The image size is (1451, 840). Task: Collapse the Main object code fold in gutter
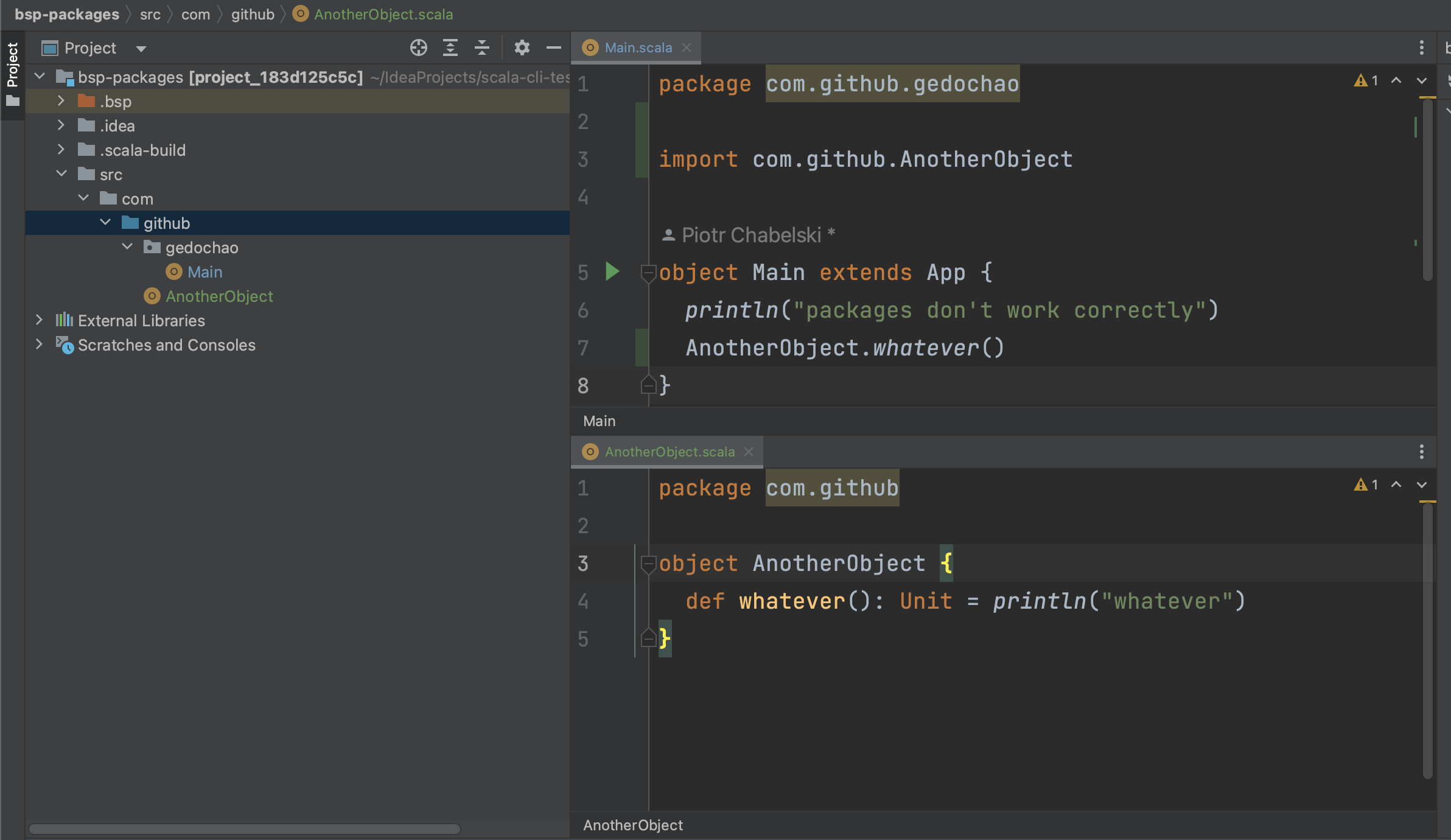(x=648, y=272)
